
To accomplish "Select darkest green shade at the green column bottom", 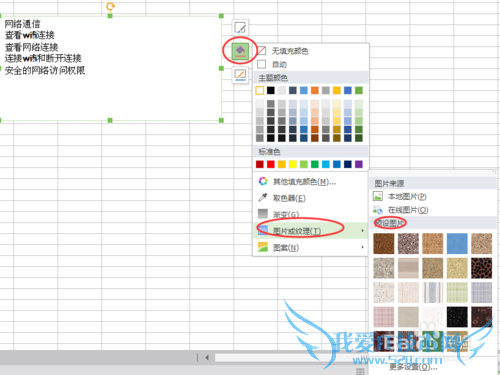I will pyautogui.click(x=359, y=138).
